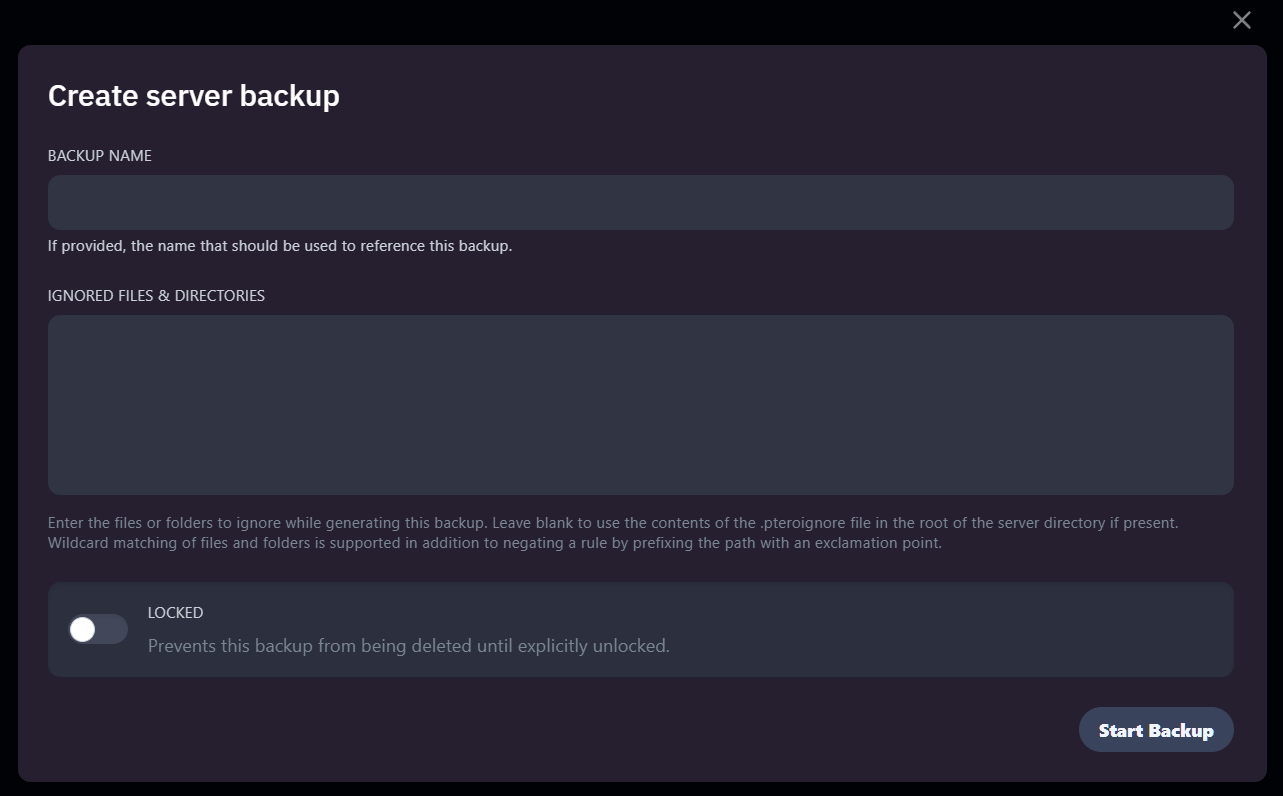Close the Create server backup modal
1283x796 pixels.
tap(1241, 20)
